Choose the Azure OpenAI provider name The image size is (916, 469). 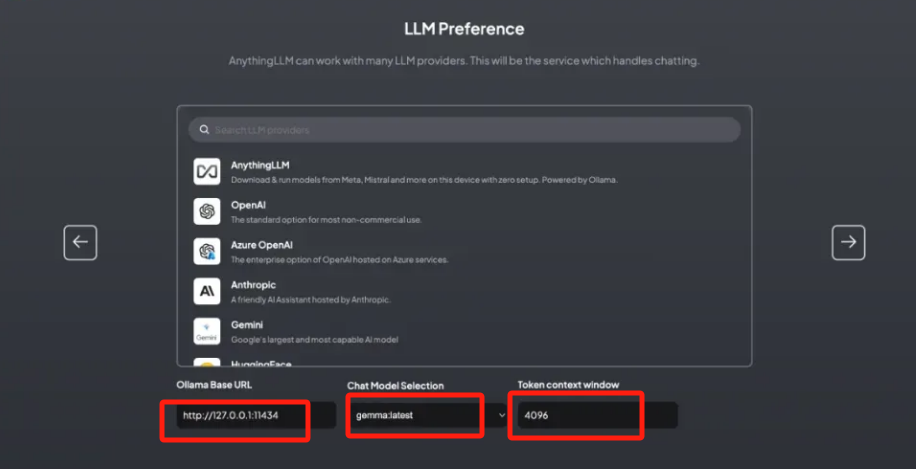pyautogui.click(x=262, y=245)
